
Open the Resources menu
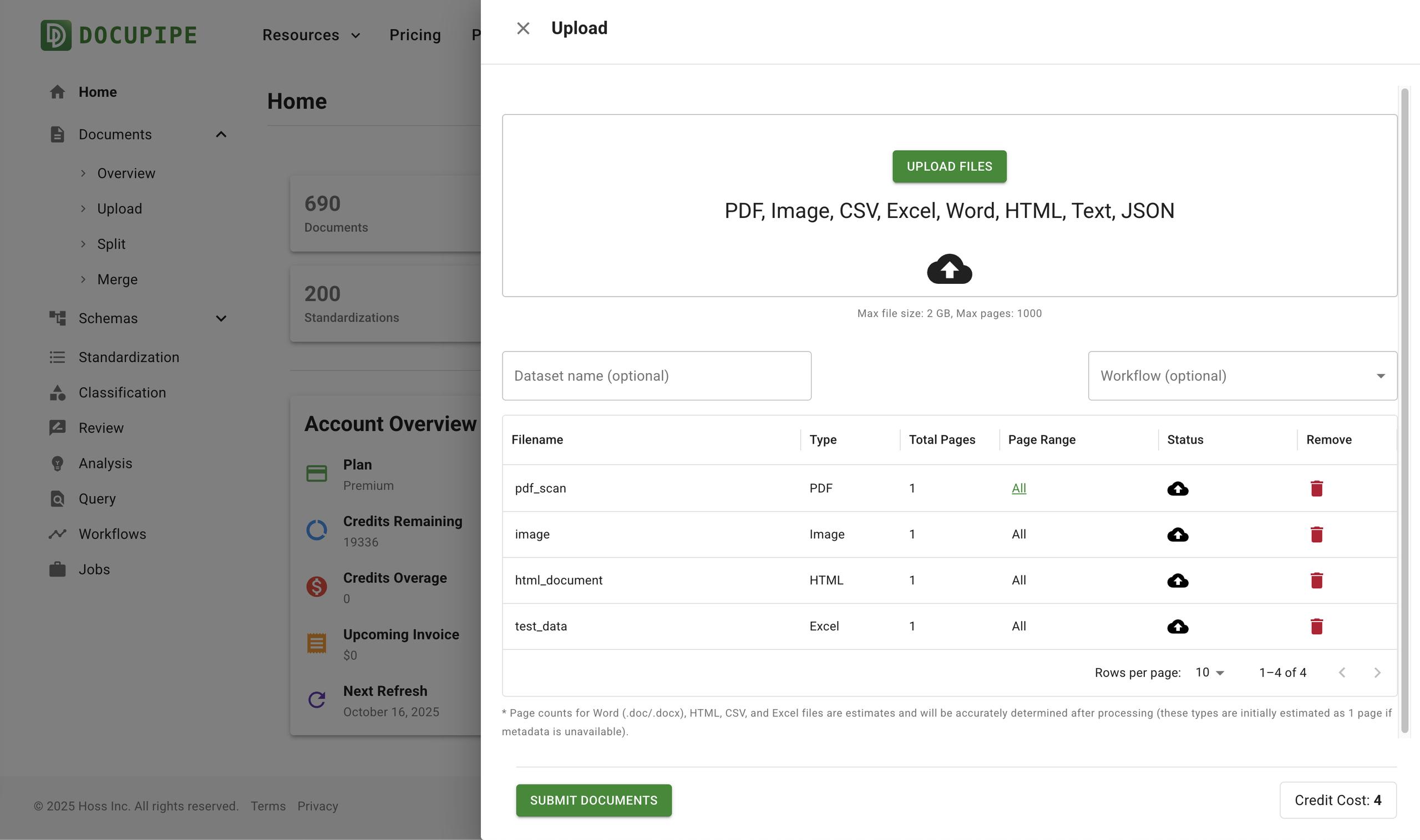tap(311, 35)
